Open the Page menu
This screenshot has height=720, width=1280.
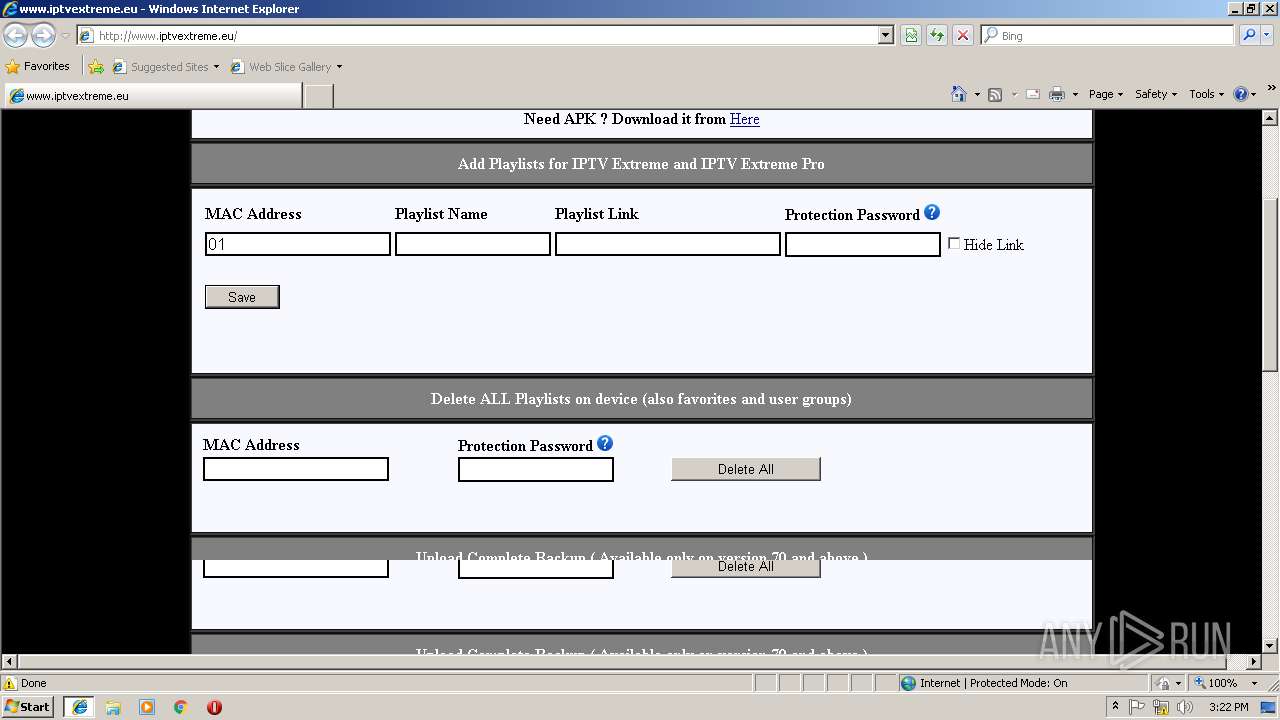pos(1106,94)
